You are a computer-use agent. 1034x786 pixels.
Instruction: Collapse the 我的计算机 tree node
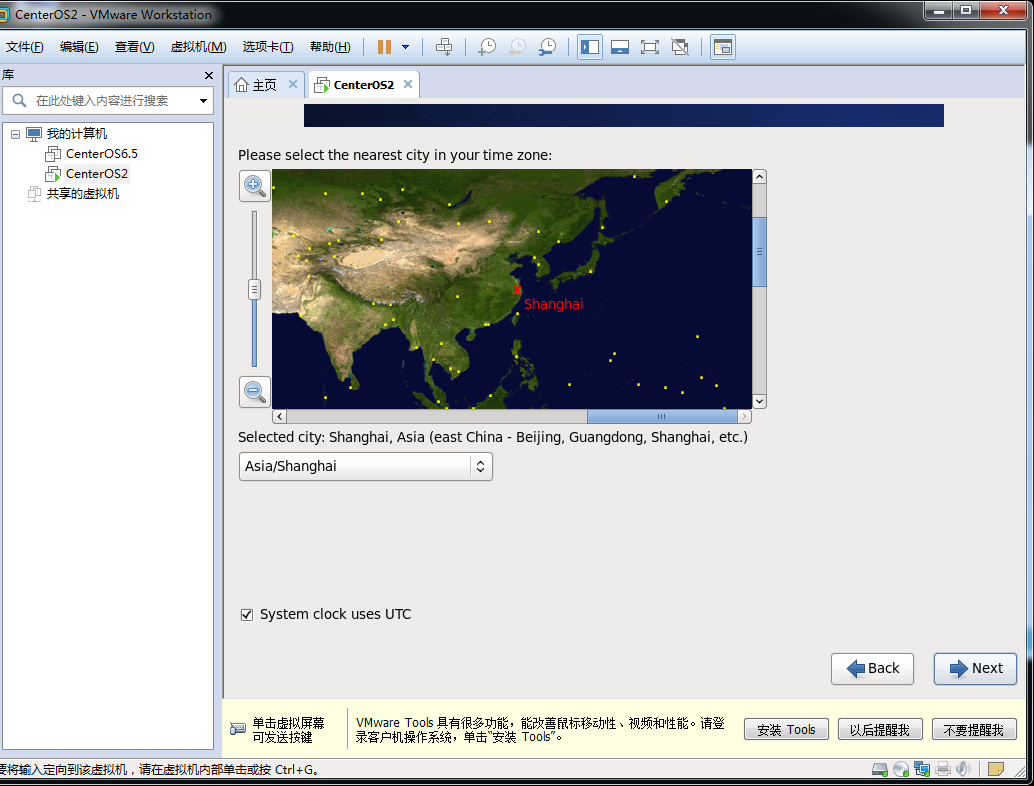[x=15, y=134]
